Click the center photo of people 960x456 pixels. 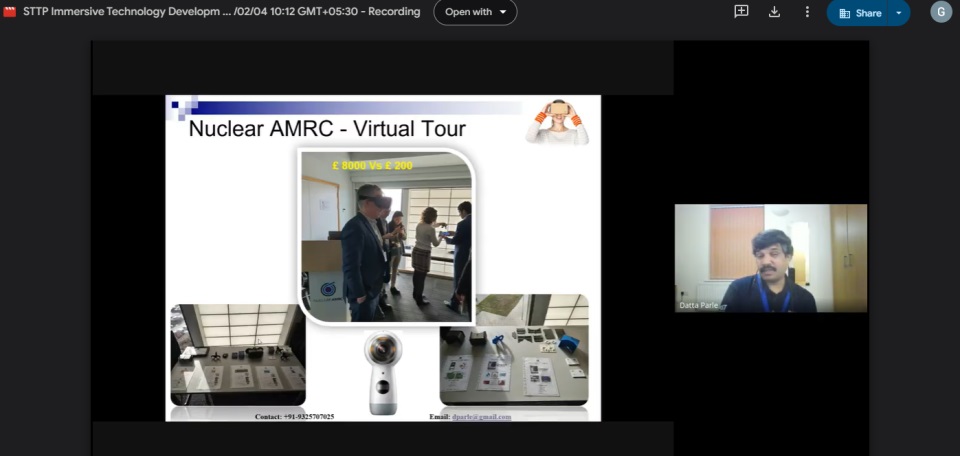click(386, 237)
